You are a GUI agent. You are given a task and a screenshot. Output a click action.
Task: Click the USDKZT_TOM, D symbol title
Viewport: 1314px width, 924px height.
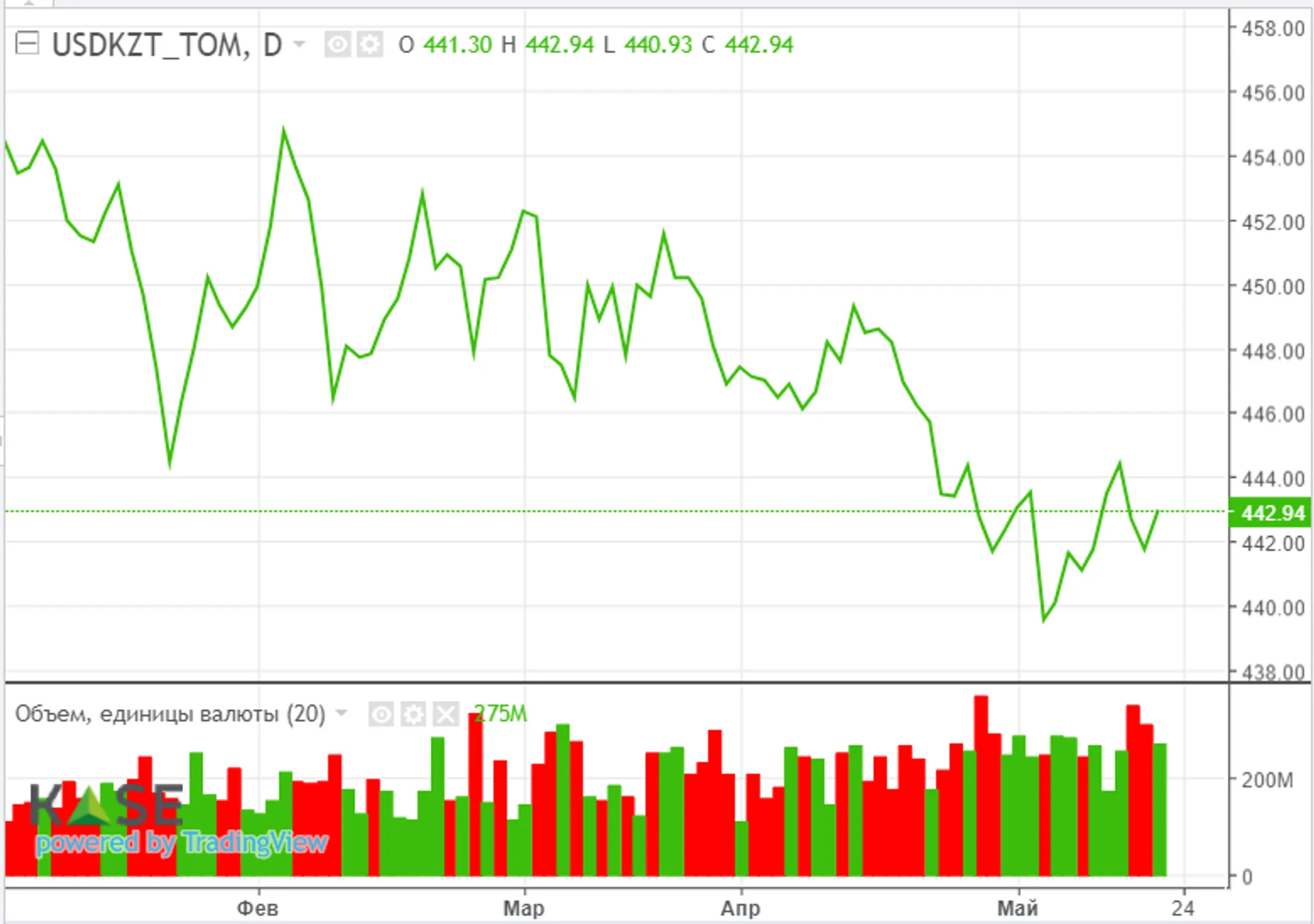point(167,45)
